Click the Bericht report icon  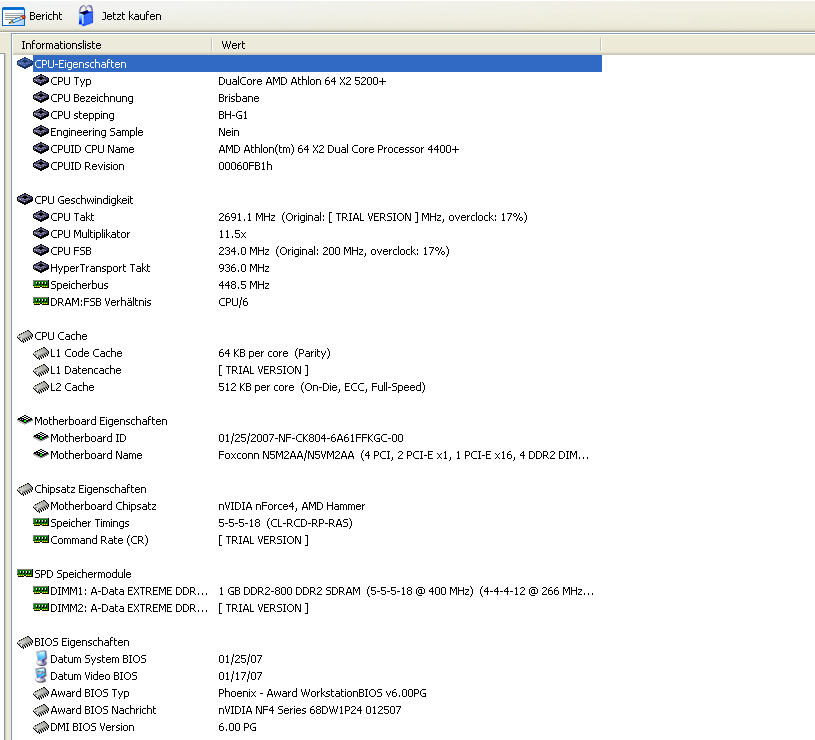[x=14, y=16]
